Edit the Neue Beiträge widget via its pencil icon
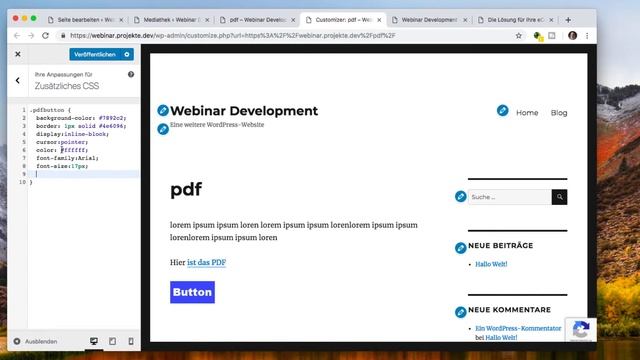The width and height of the screenshot is (640, 360). [460, 248]
